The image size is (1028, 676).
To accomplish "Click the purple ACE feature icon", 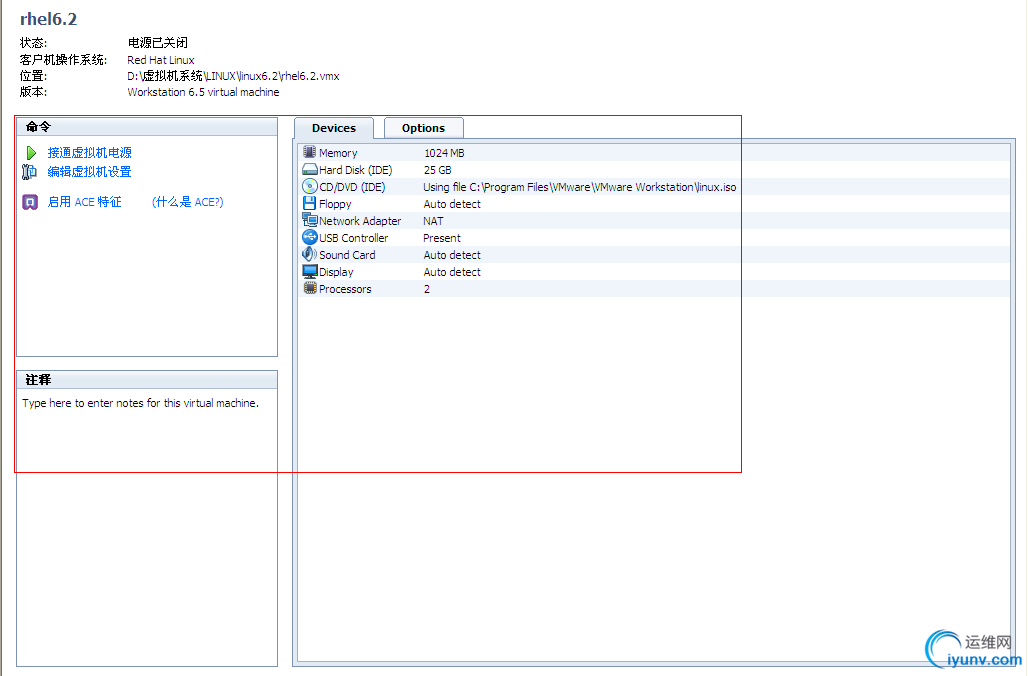I will point(30,202).
